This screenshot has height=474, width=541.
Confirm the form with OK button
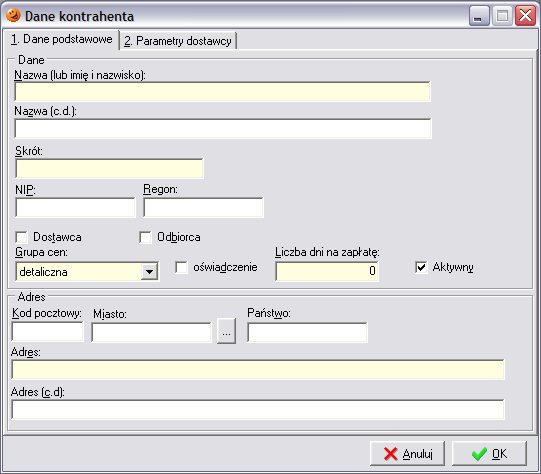(x=489, y=454)
